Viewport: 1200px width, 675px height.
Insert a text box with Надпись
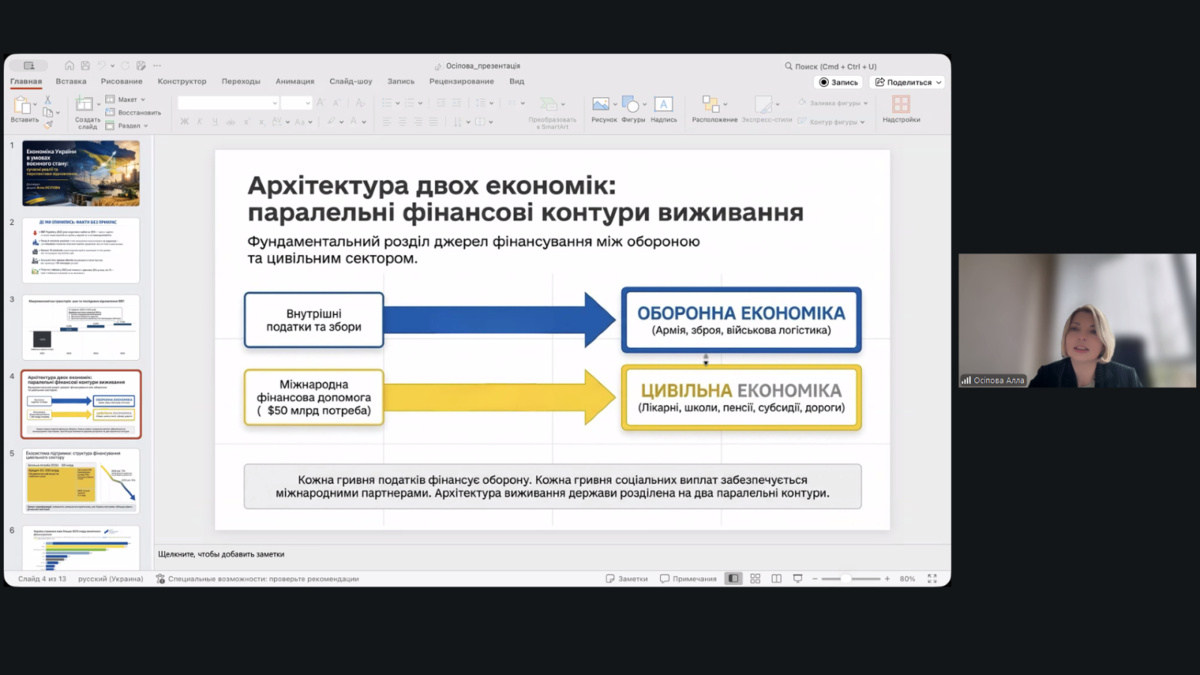pyautogui.click(x=663, y=104)
